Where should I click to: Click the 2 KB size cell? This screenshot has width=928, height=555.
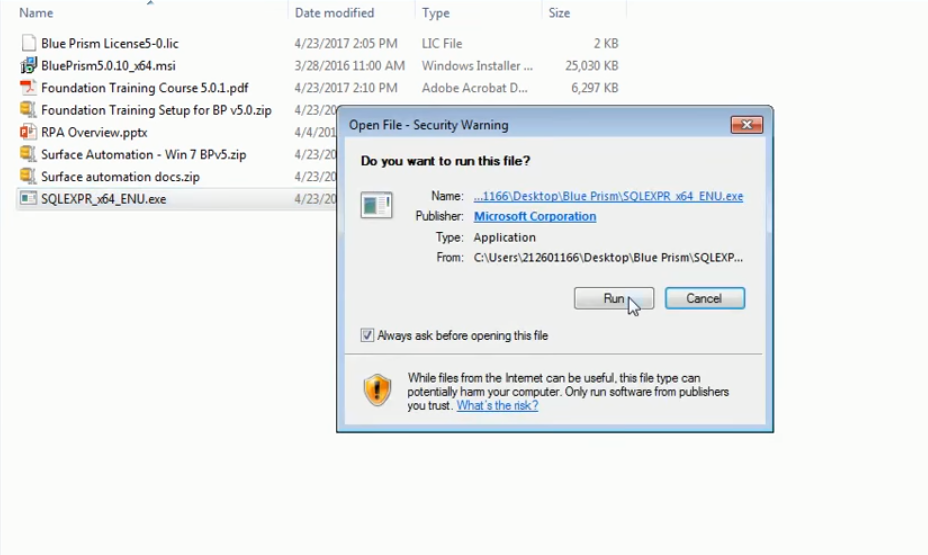605,43
